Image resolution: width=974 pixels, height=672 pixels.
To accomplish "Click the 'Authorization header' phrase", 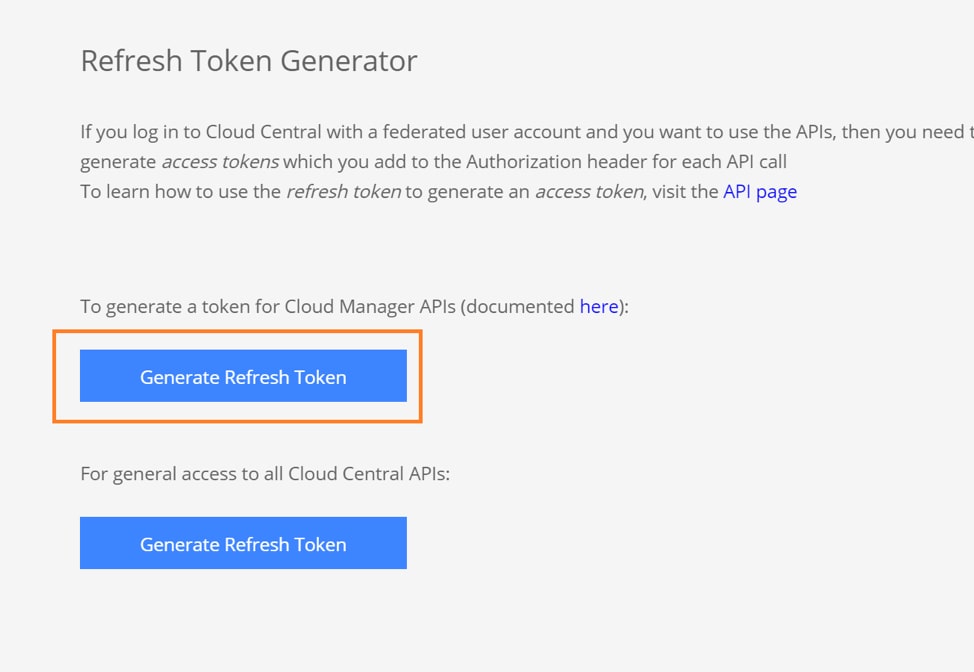I will [x=553, y=161].
